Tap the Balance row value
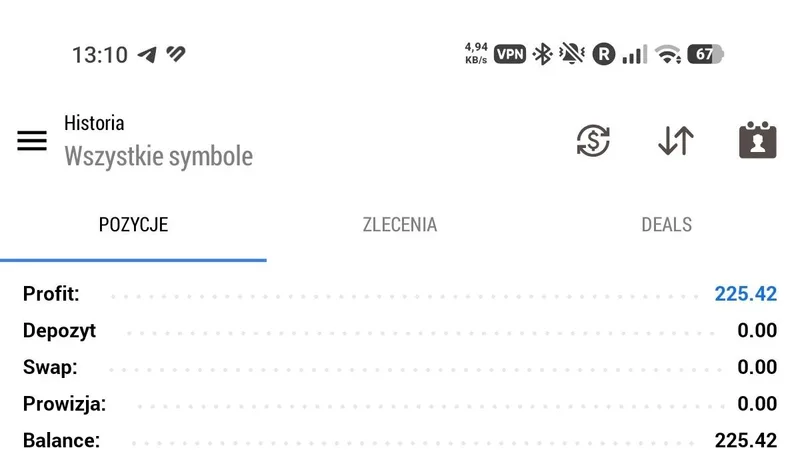Viewport: 800px width, 462px height. click(x=745, y=441)
